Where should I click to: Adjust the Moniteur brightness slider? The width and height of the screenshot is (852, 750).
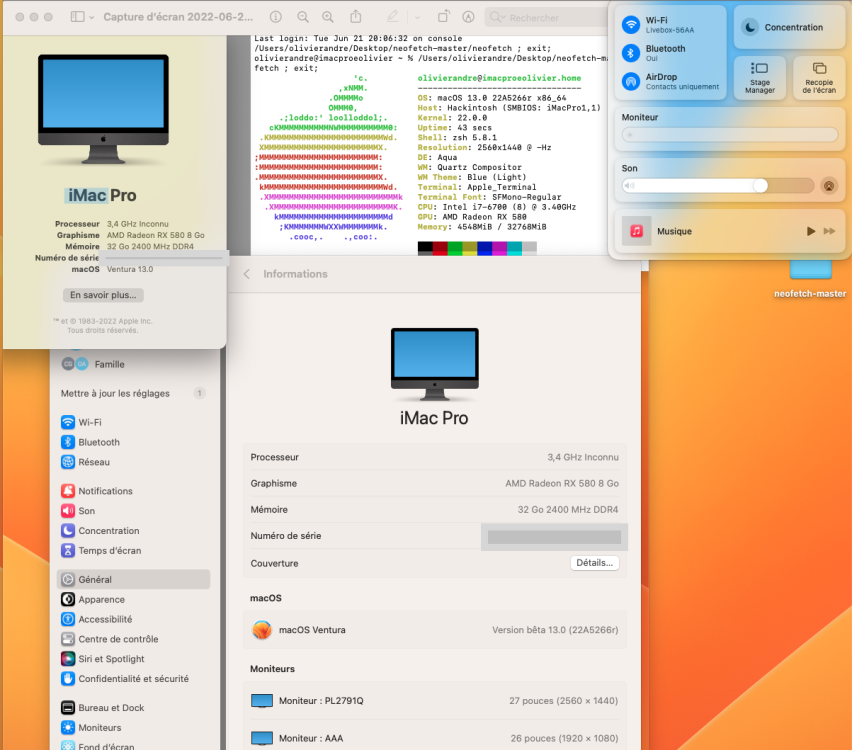tap(730, 134)
